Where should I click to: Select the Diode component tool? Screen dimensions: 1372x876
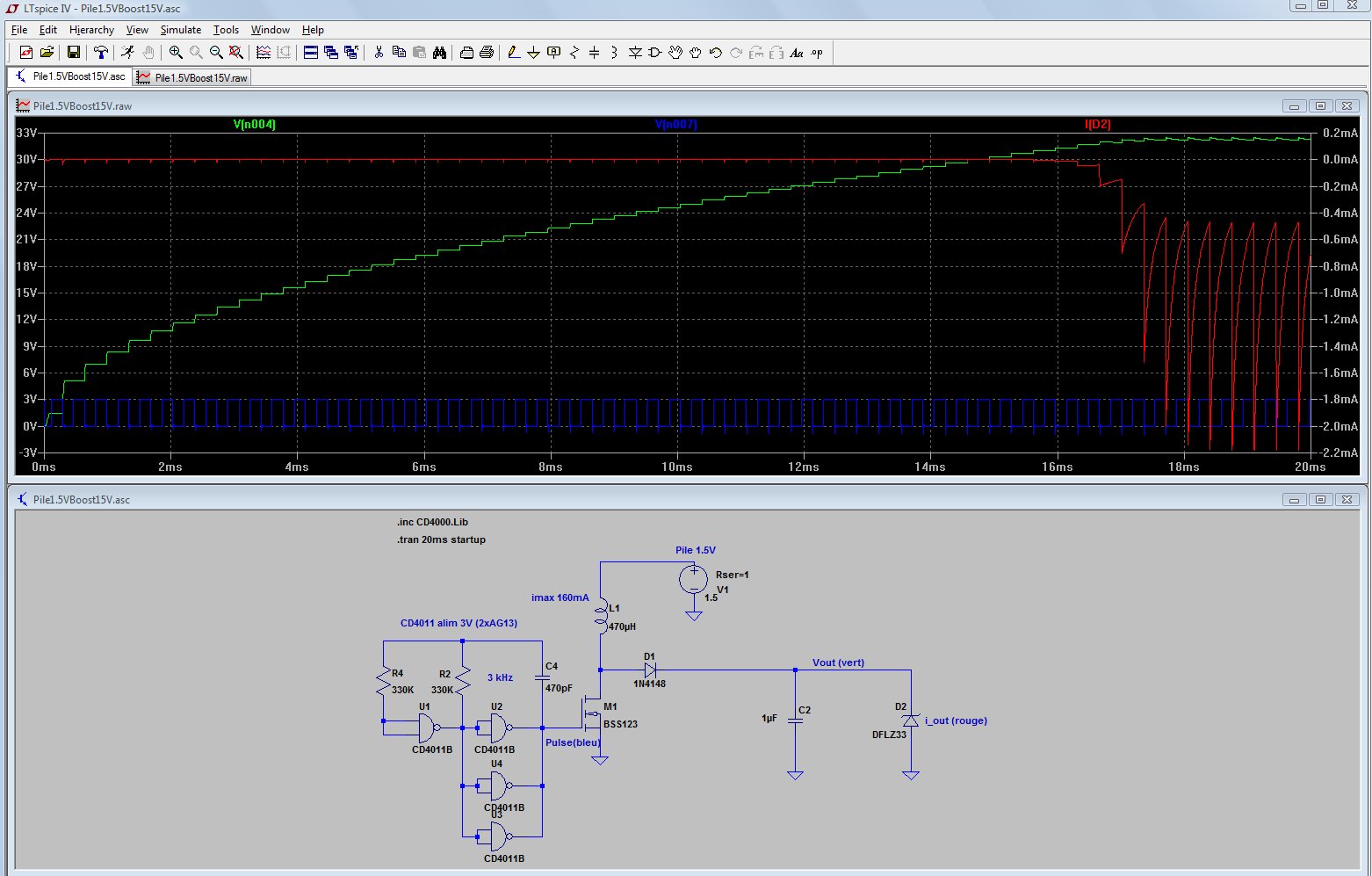pos(635,53)
